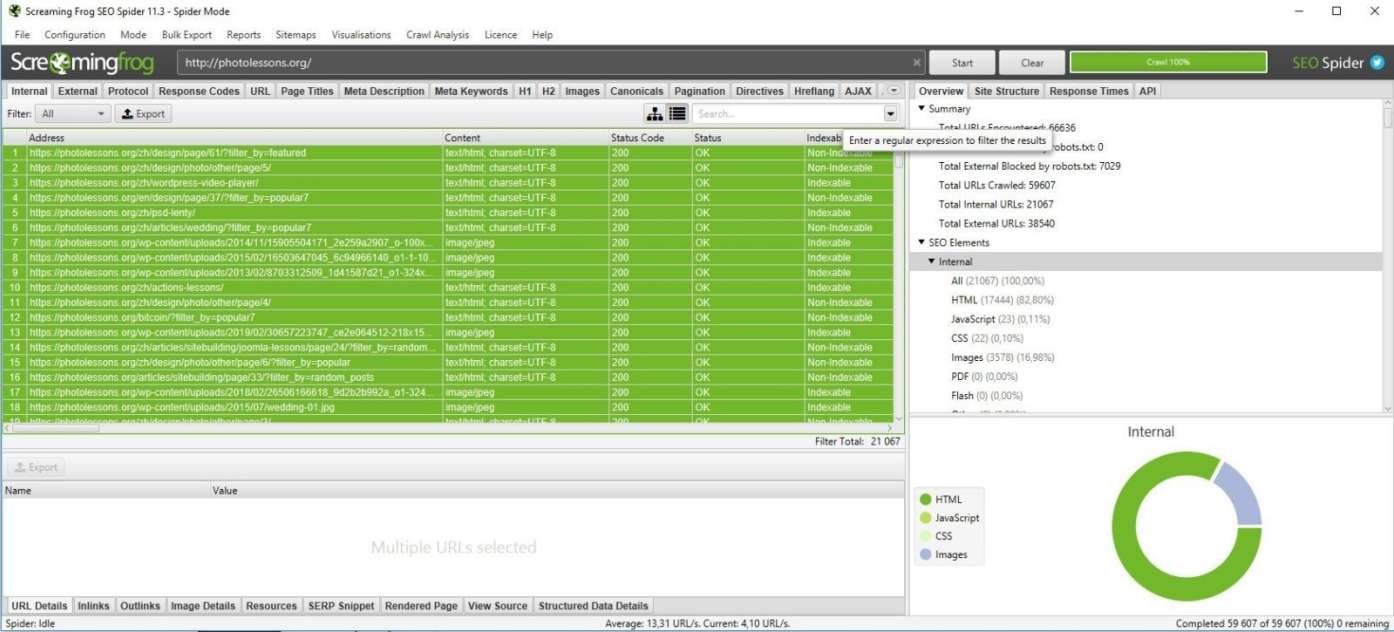Select row with psd-lenty URL

pos(448,213)
